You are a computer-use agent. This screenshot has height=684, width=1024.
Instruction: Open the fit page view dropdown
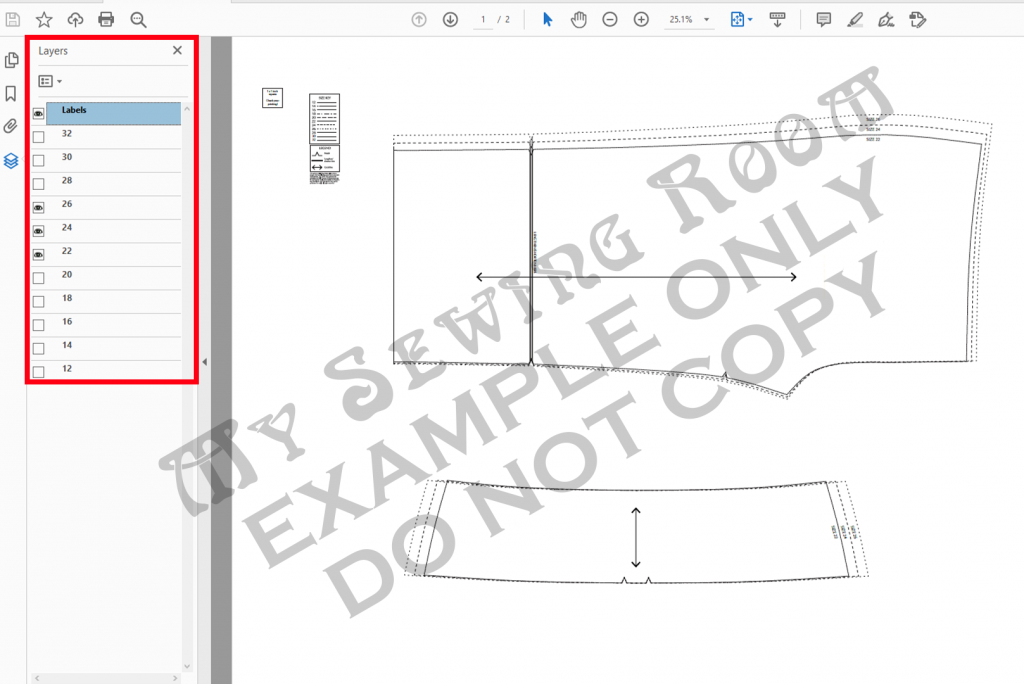point(742,19)
